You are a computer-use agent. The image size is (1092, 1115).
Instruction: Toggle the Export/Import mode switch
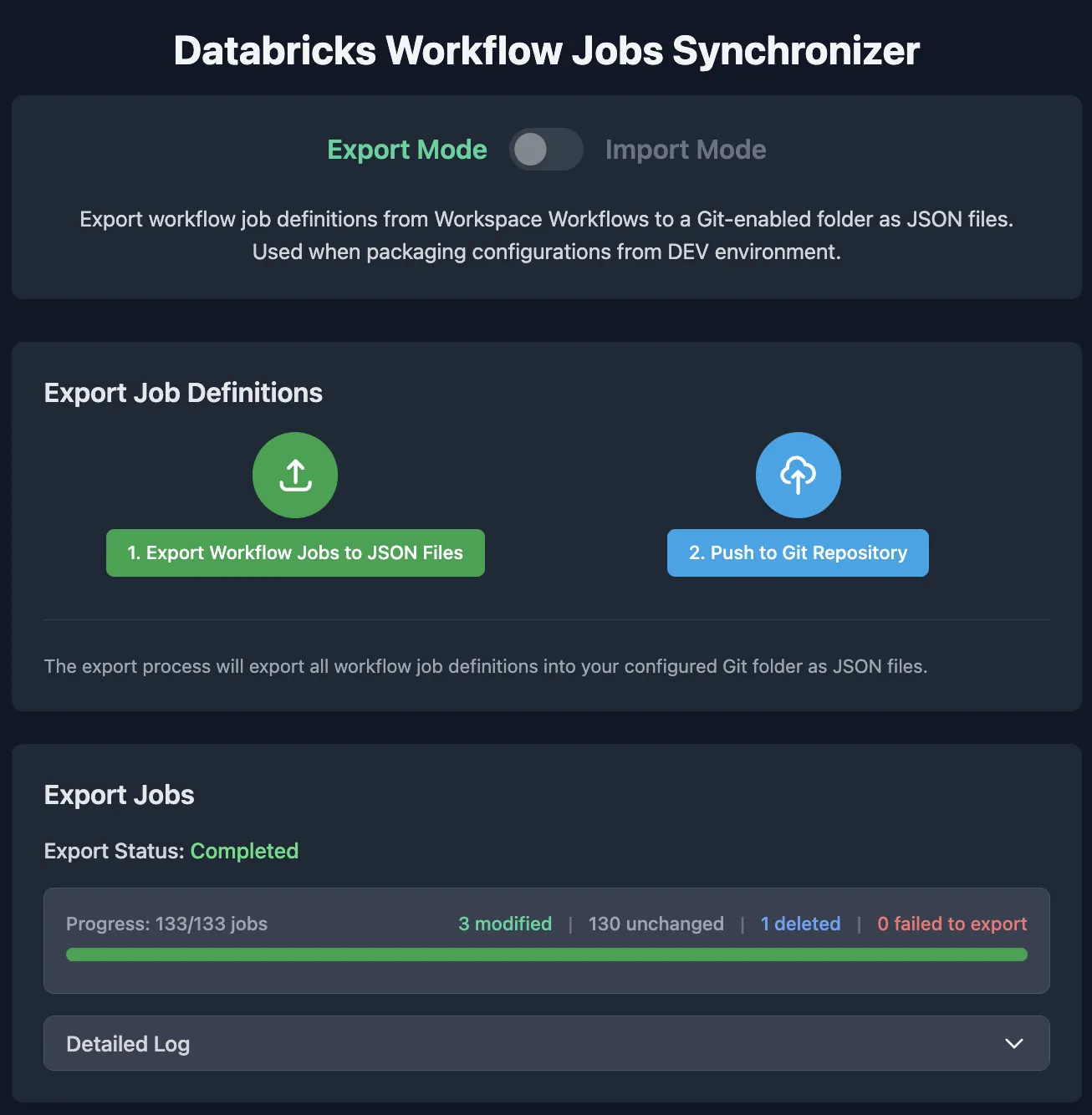click(x=546, y=150)
